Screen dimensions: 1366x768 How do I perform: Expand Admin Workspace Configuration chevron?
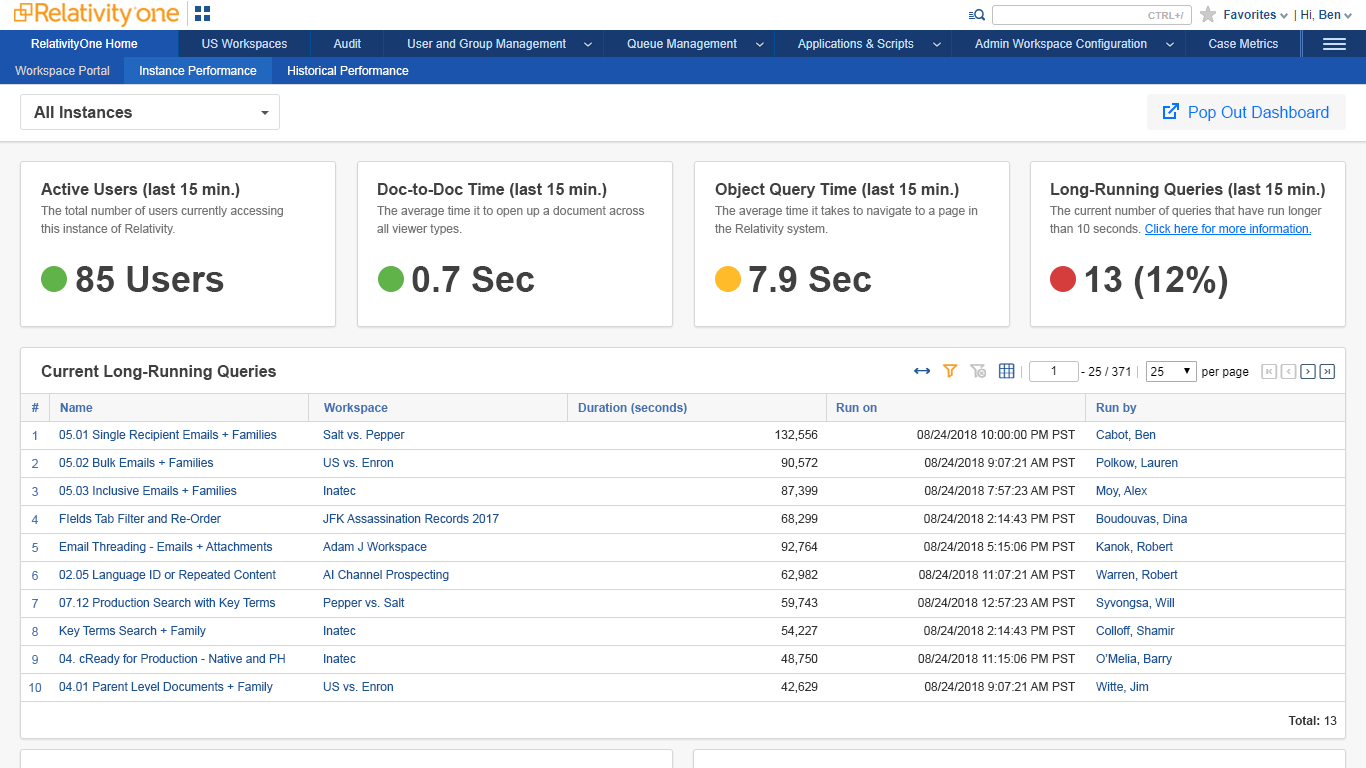pos(1170,44)
